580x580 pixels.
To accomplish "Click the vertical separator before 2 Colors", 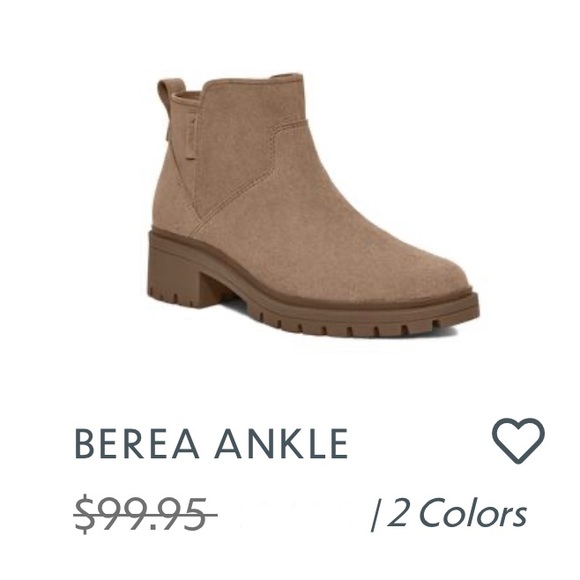I will pos(375,516).
